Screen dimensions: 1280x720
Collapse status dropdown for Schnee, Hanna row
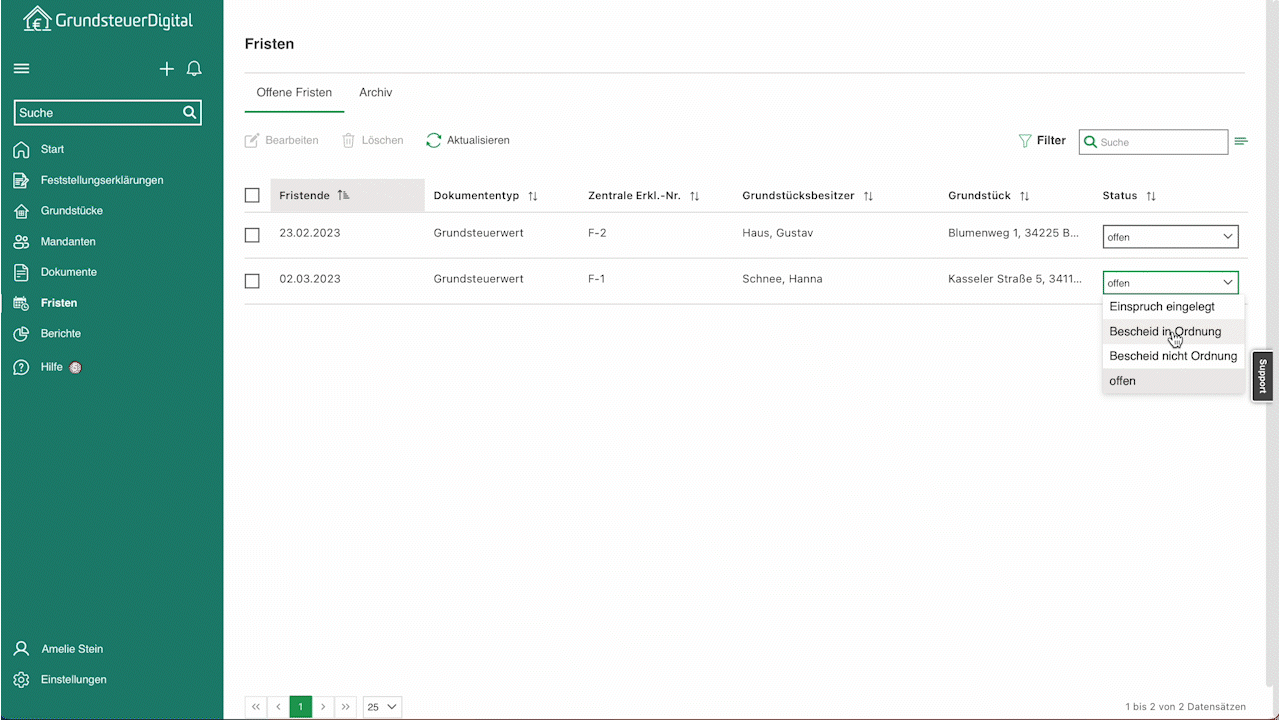point(1170,283)
